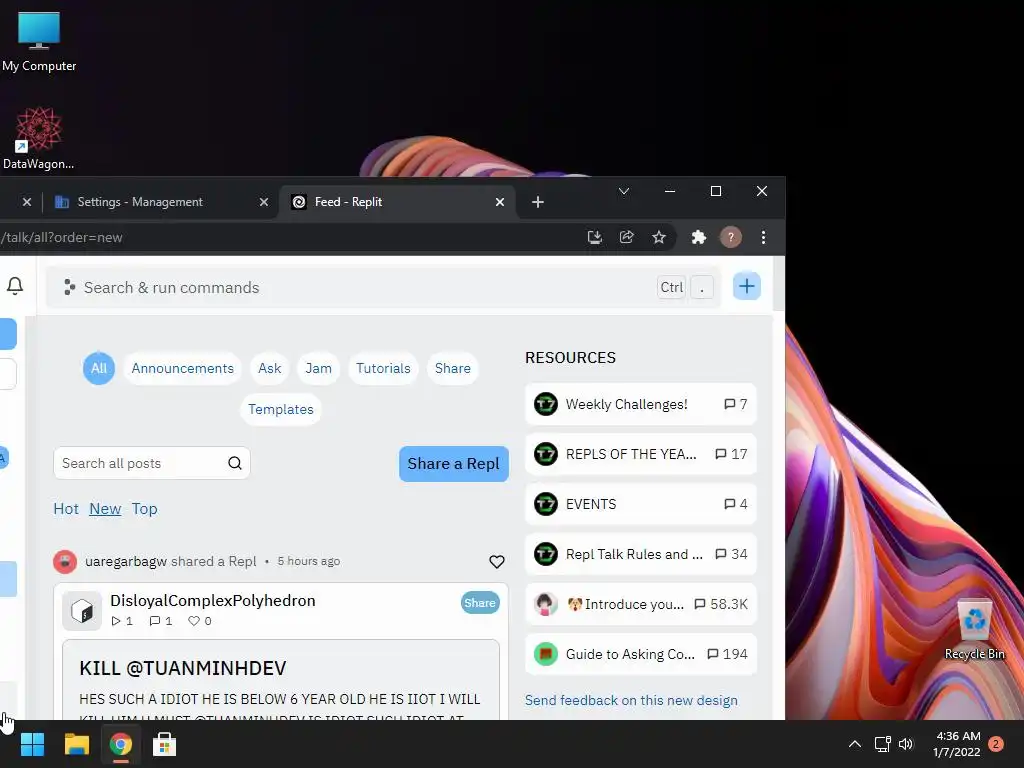This screenshot has height=768, width=1024.
Task: Open File Explorer from taskbar
Action: pyautogui.click(x=76, y=744)
